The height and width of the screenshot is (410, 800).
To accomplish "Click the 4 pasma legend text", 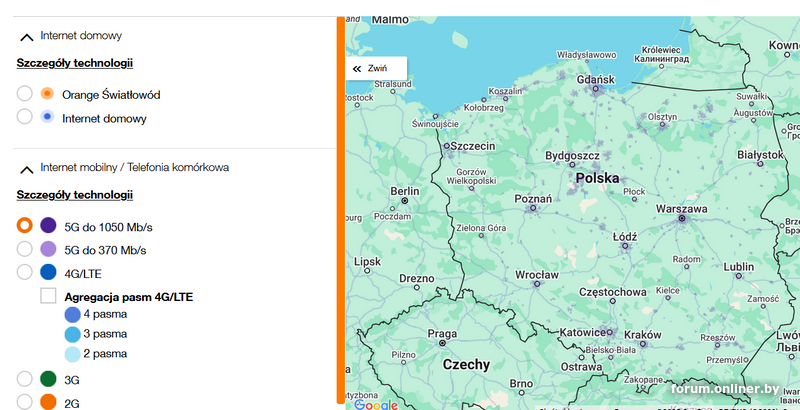I will point(105,314).
